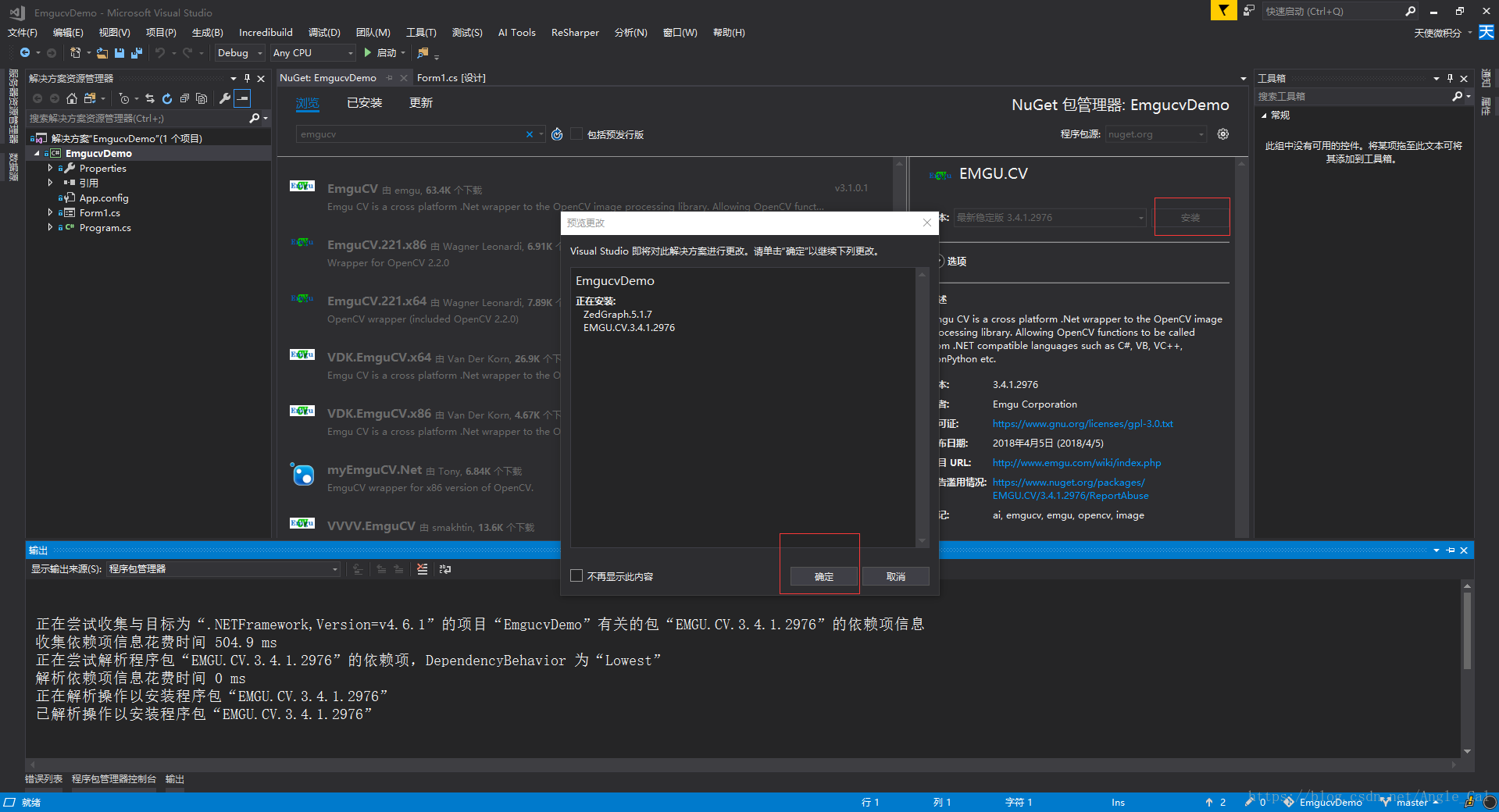Open the emgu.com wiki project URL link
The image size is (1499, 812).
[x=1076, y=462]
